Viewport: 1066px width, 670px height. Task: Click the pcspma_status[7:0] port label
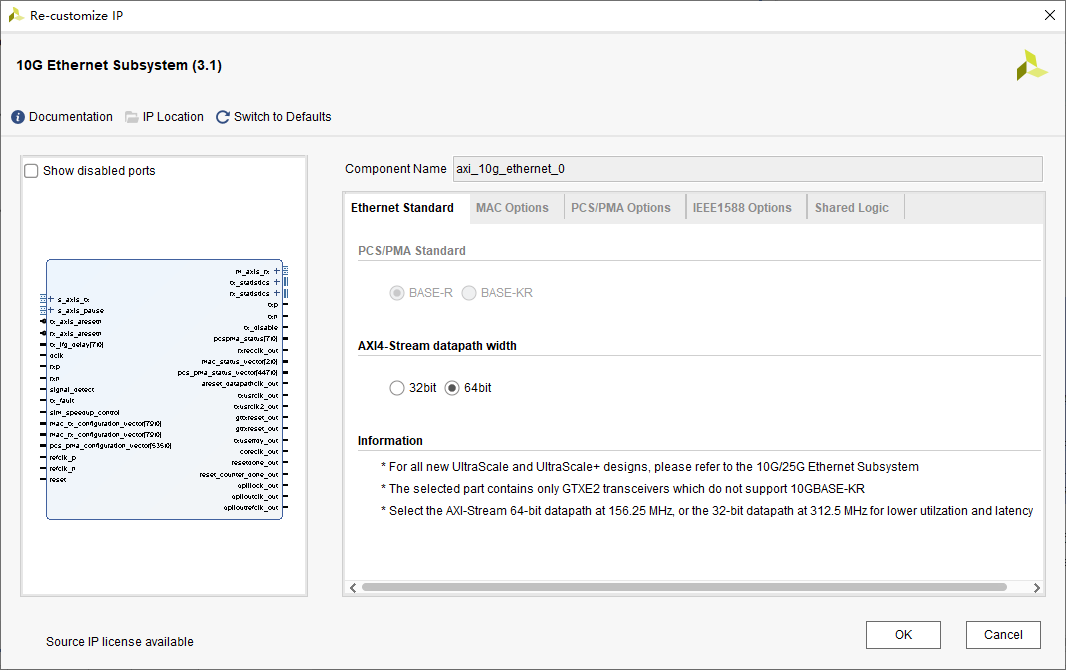click(245, 338)
